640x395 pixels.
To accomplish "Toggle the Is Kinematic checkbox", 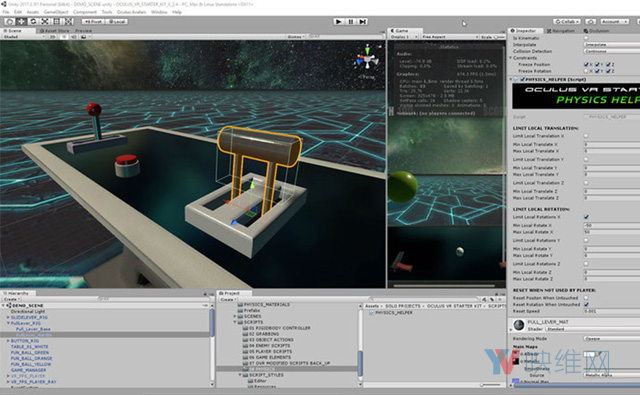I will pos(586,38).
